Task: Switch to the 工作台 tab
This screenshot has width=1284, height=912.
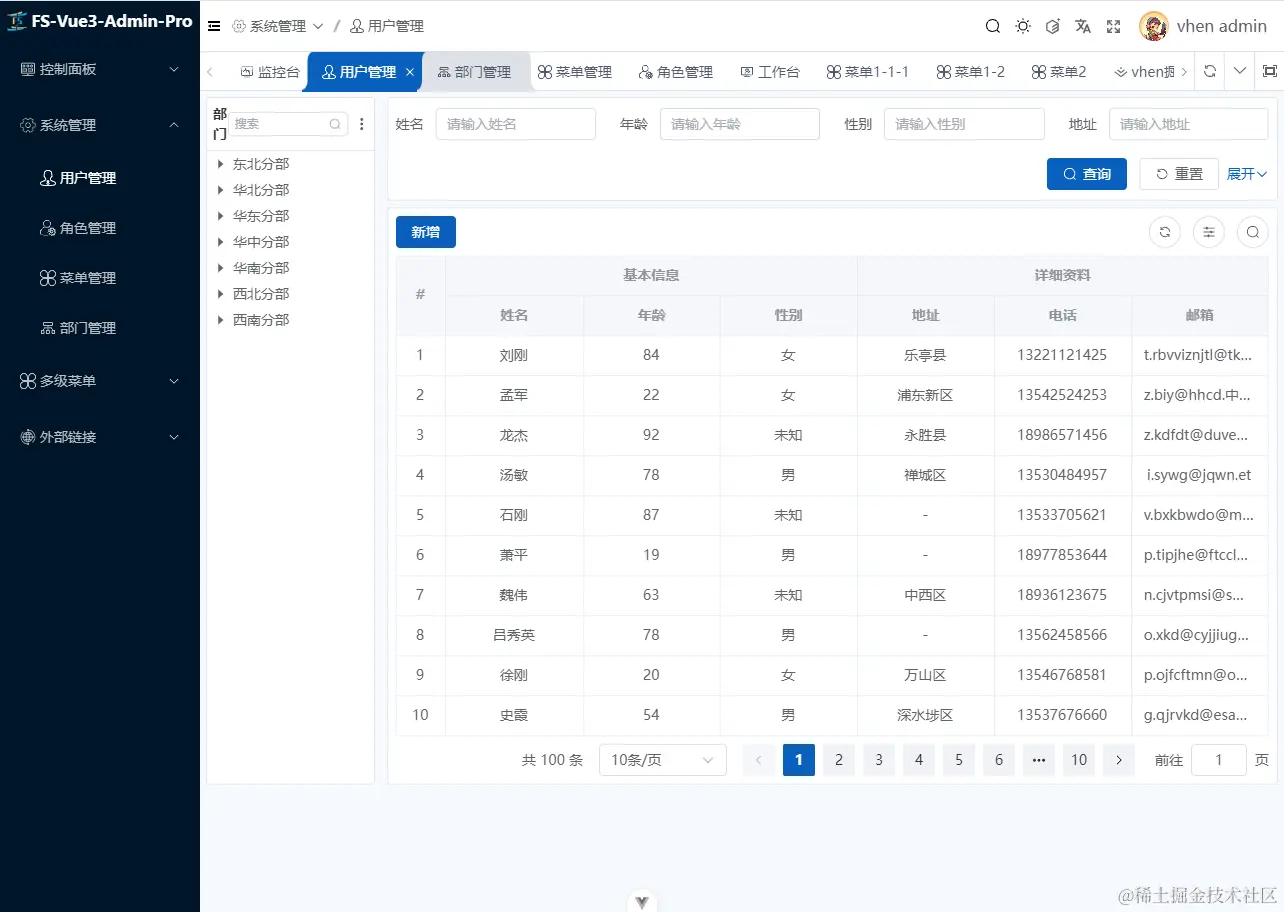Action: pos(770,72)
